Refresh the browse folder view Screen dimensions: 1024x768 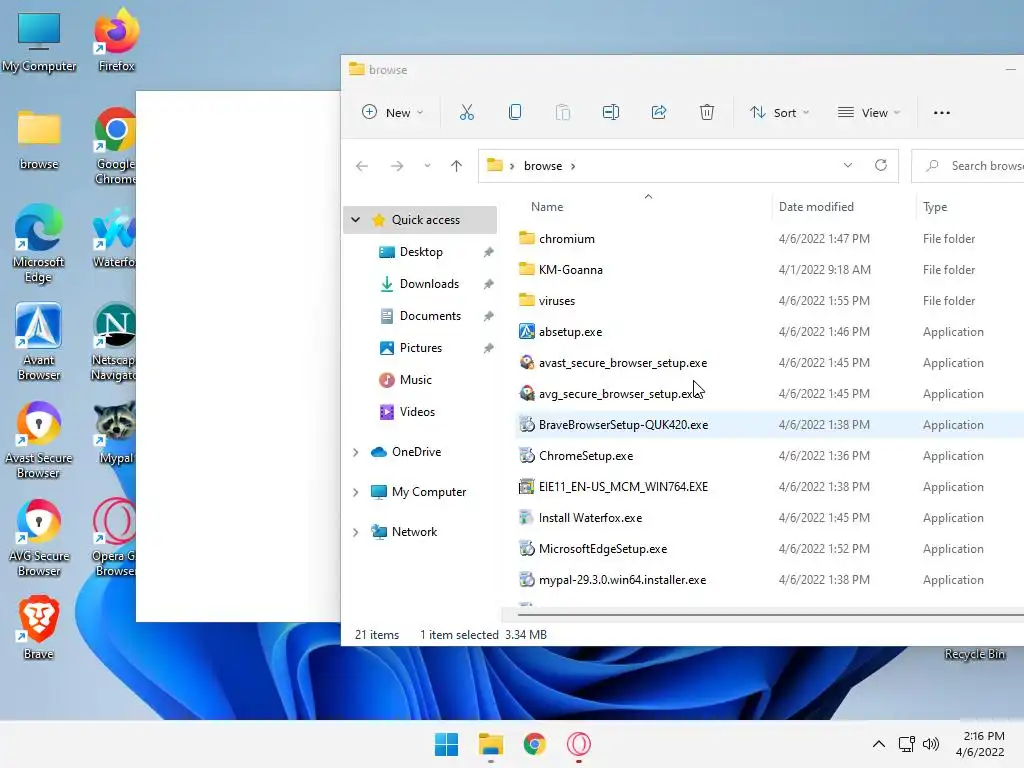tap(881, 165)
